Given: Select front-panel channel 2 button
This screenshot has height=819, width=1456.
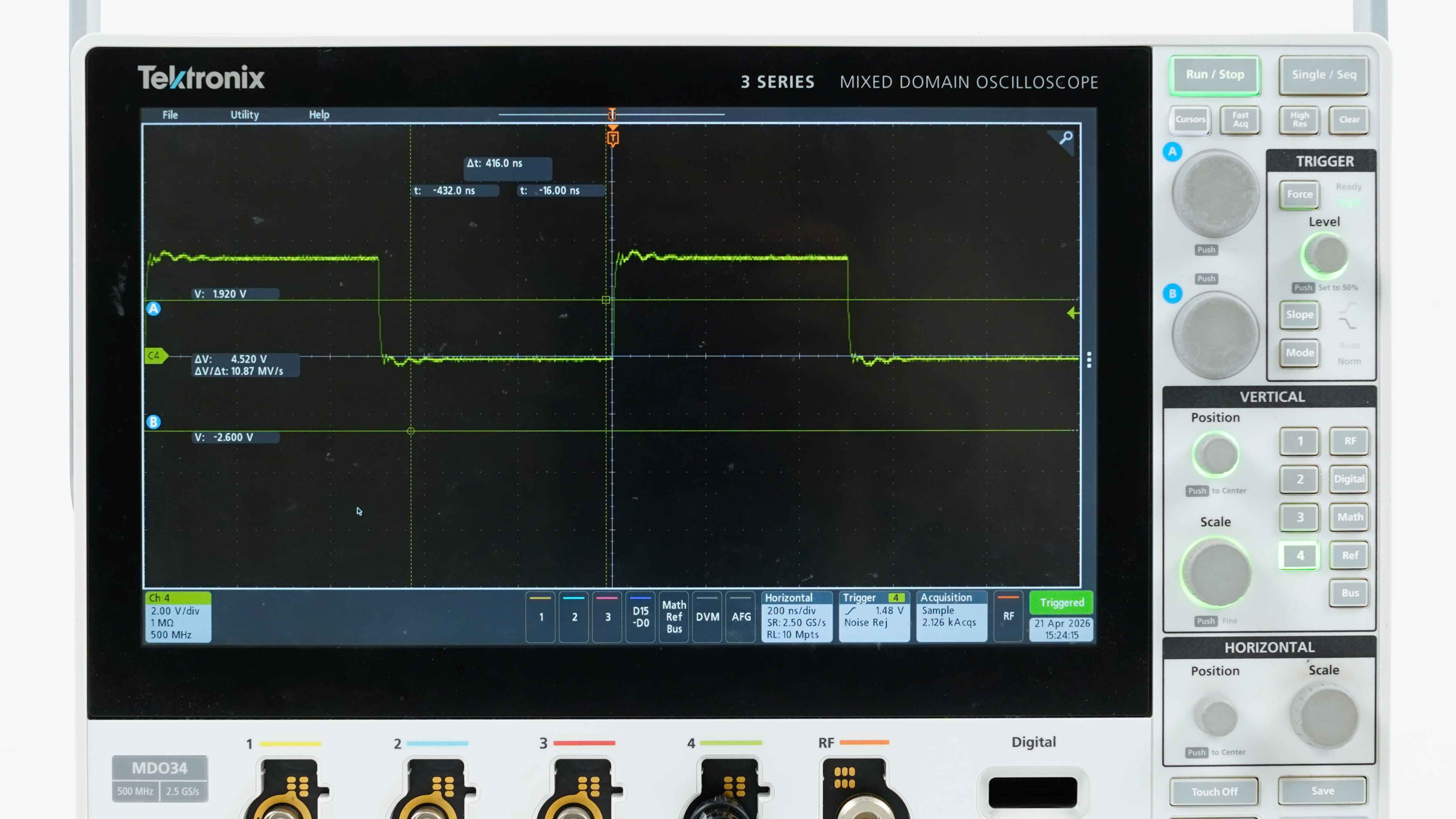Looking at the screenshot, I should coord(1299,479).
